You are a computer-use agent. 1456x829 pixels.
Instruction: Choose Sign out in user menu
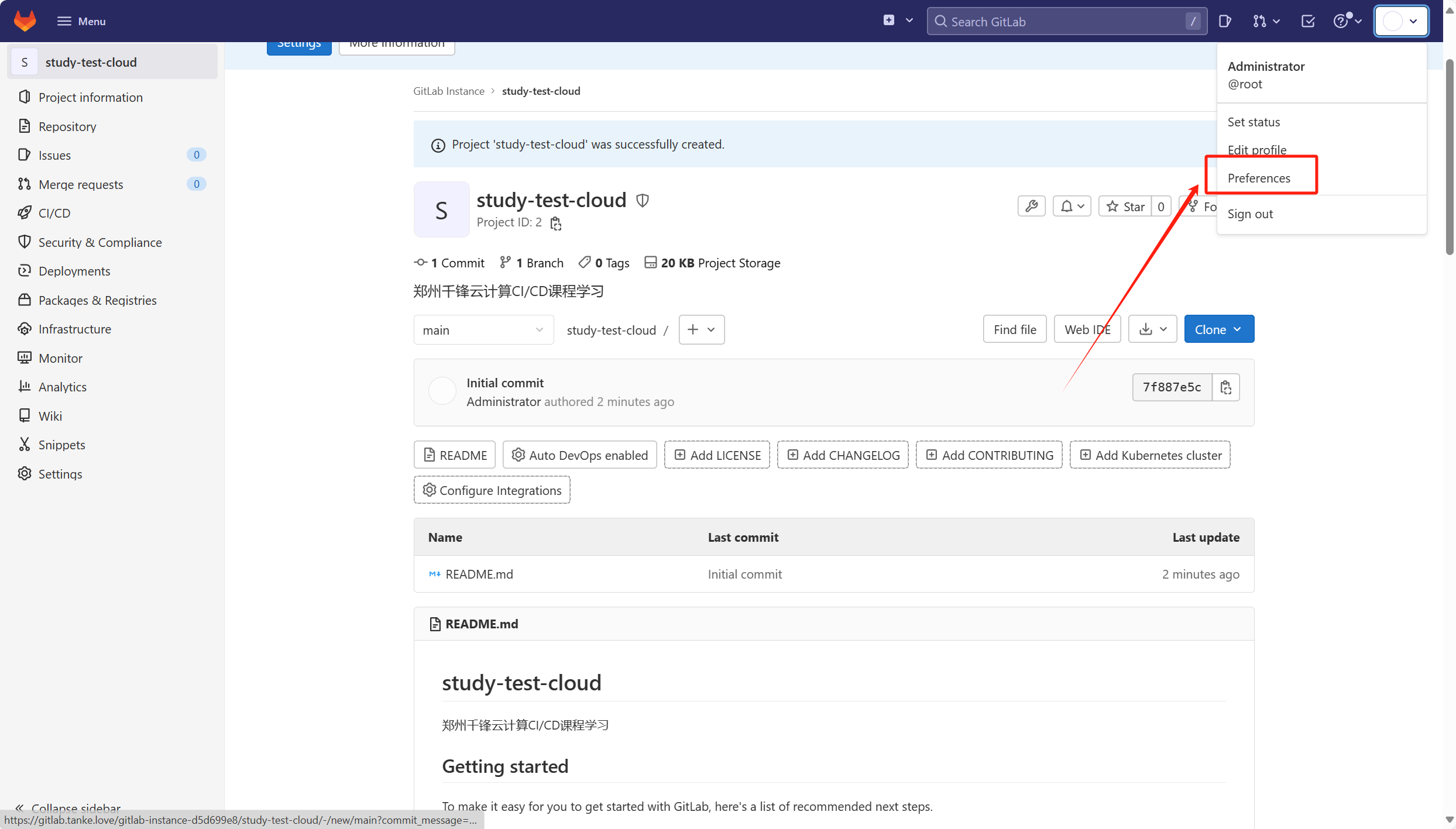pyautogui.click(x=1250, y=214)
